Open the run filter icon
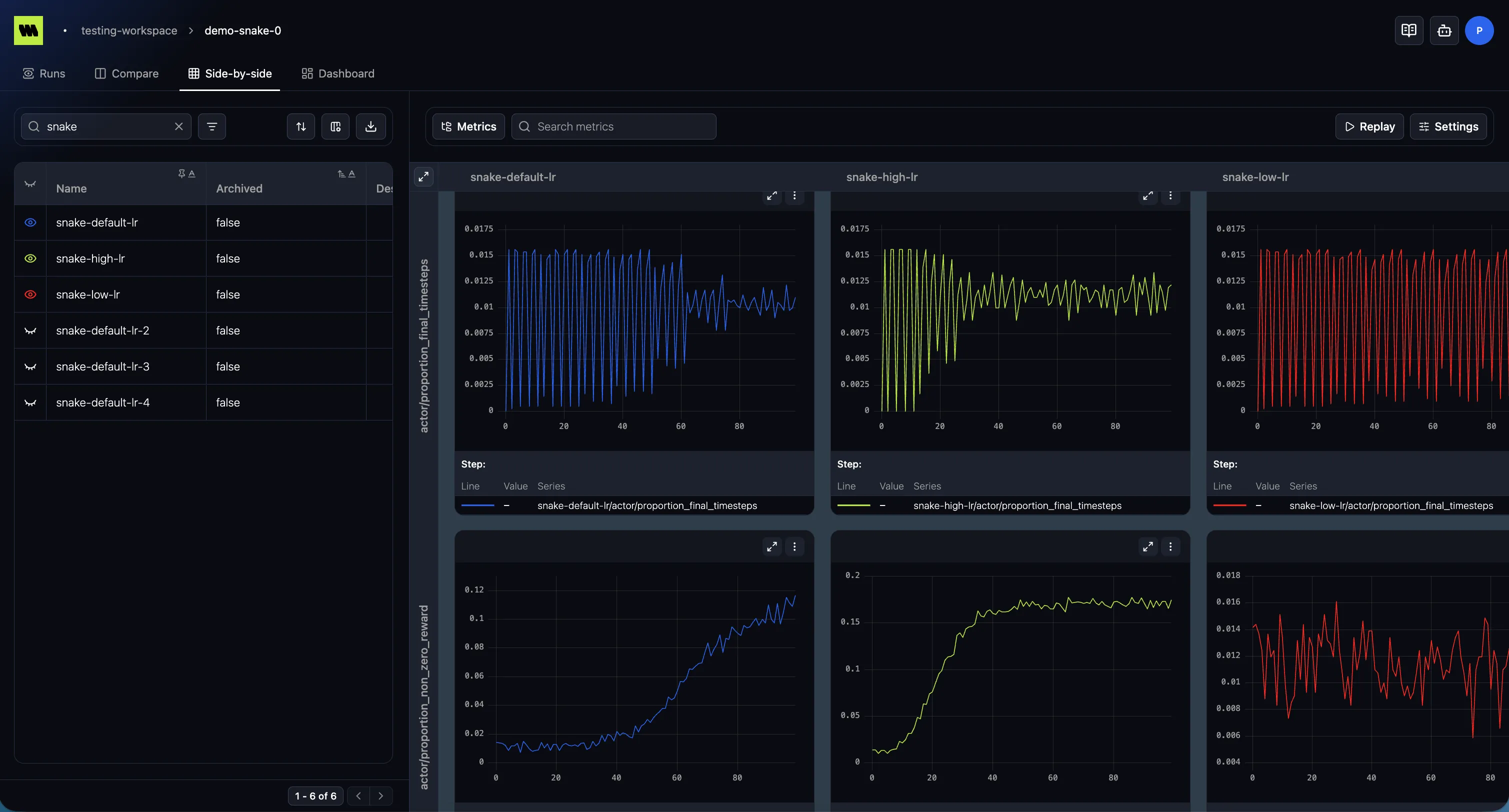Viewport: 1509px width, 812px height. 212,126
